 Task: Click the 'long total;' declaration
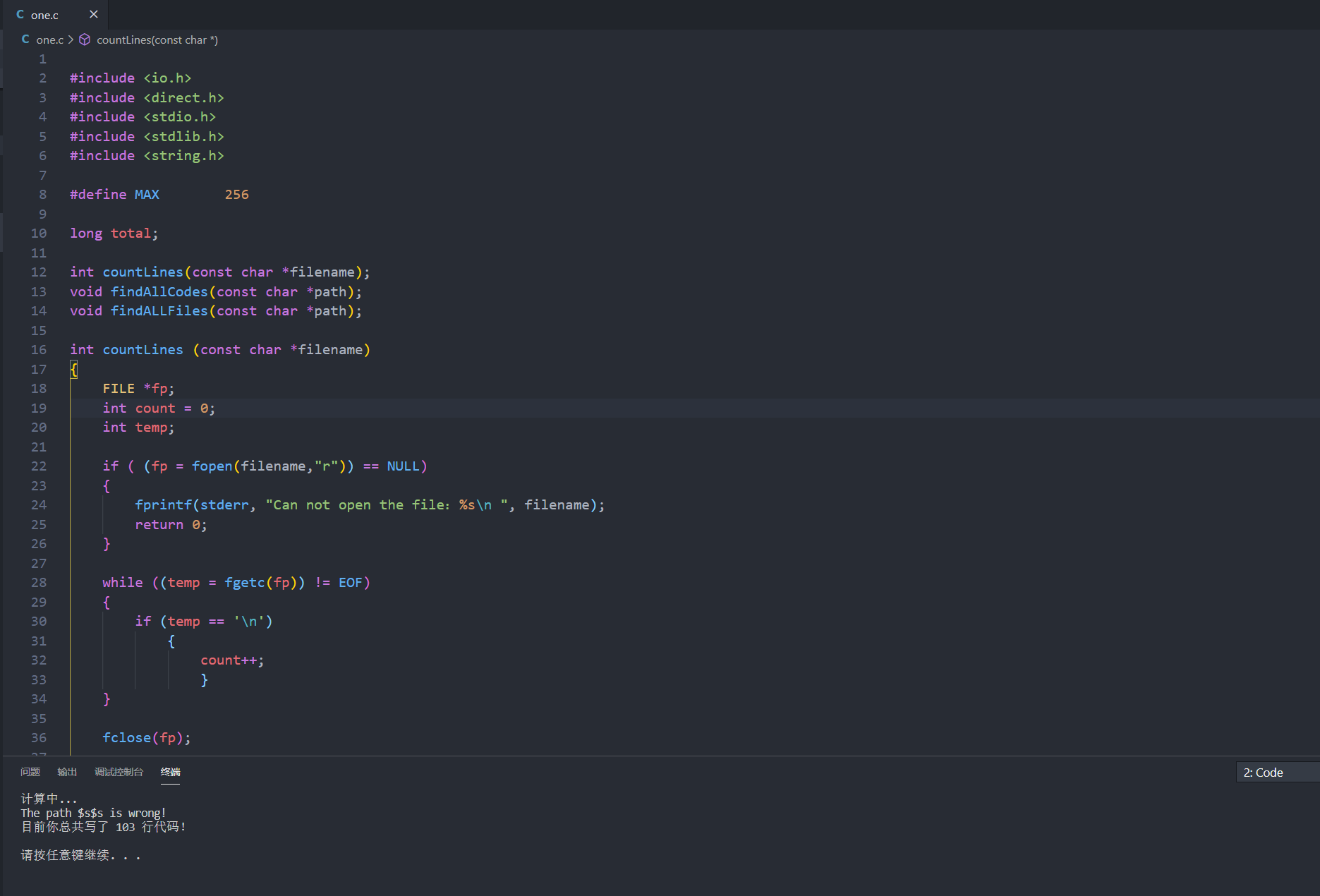[114, 233]
